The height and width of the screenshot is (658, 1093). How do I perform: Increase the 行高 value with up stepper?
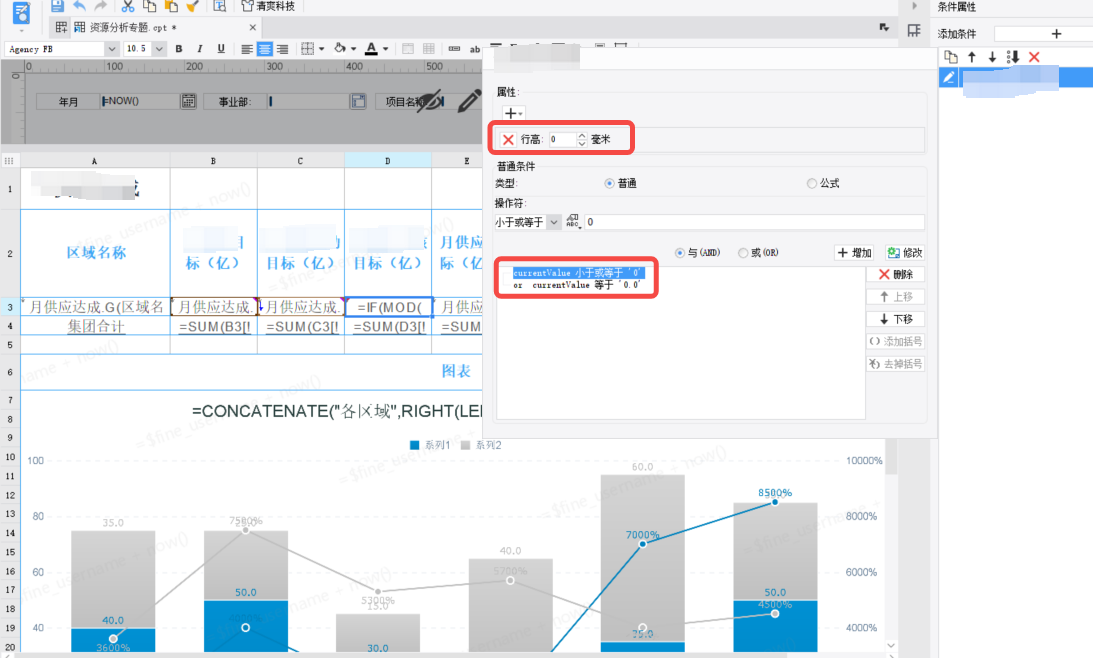582,136
